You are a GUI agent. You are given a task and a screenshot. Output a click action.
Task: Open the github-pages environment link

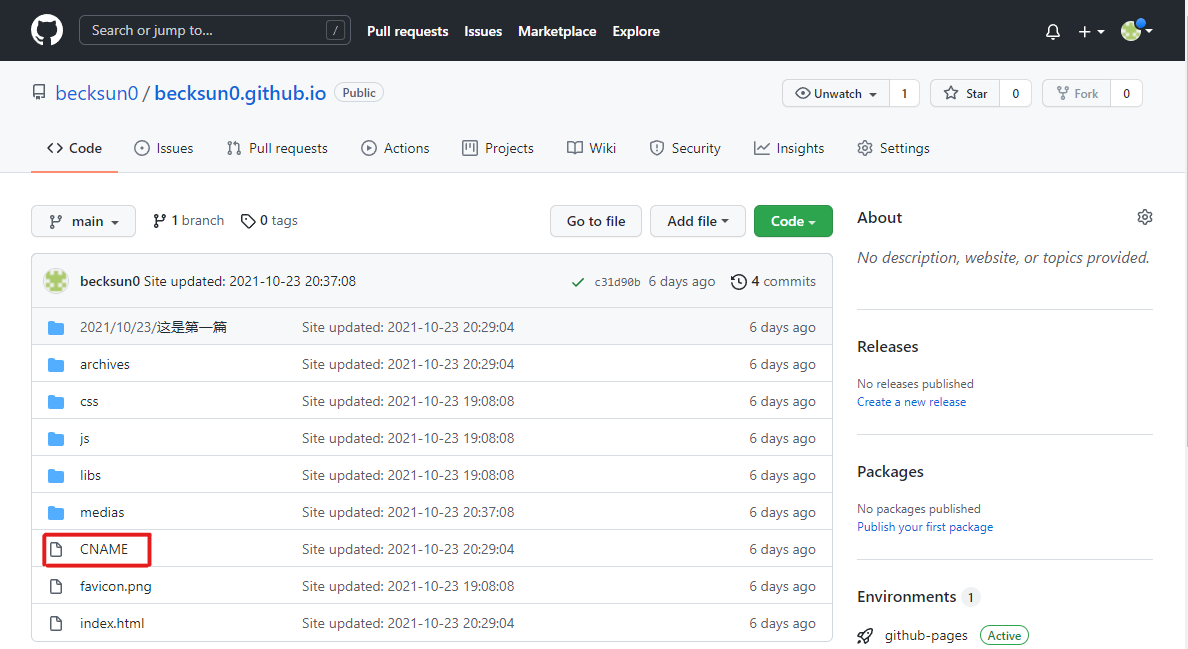pos(926,636)
